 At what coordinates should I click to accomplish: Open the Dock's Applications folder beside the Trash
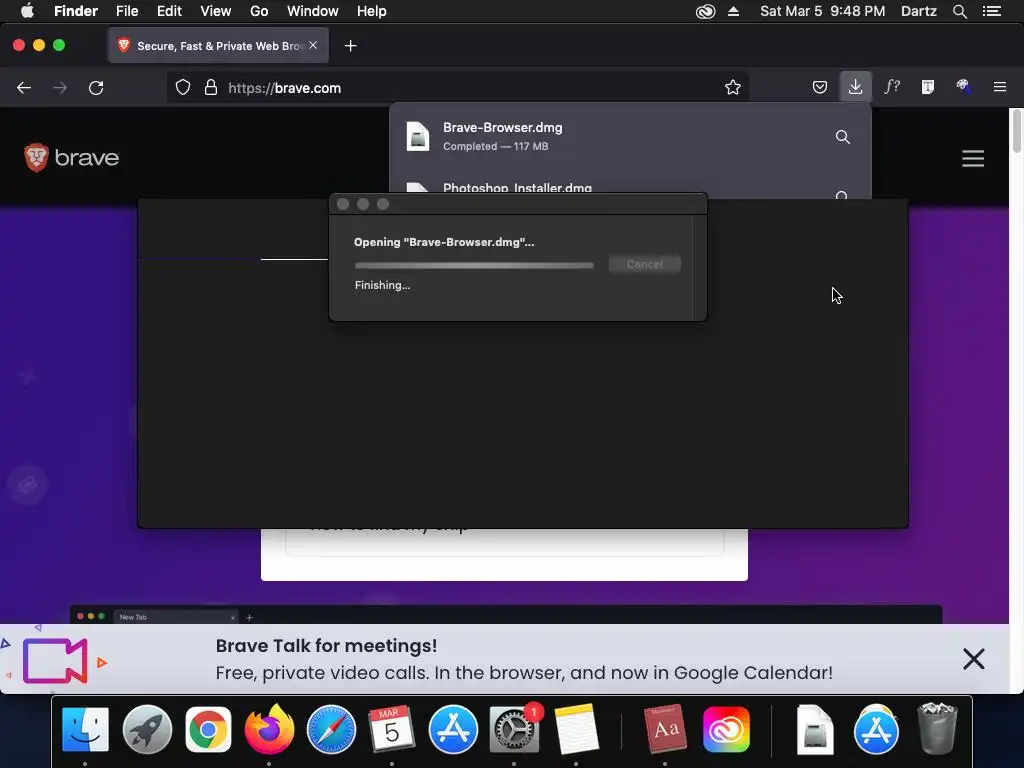[876, 729]
